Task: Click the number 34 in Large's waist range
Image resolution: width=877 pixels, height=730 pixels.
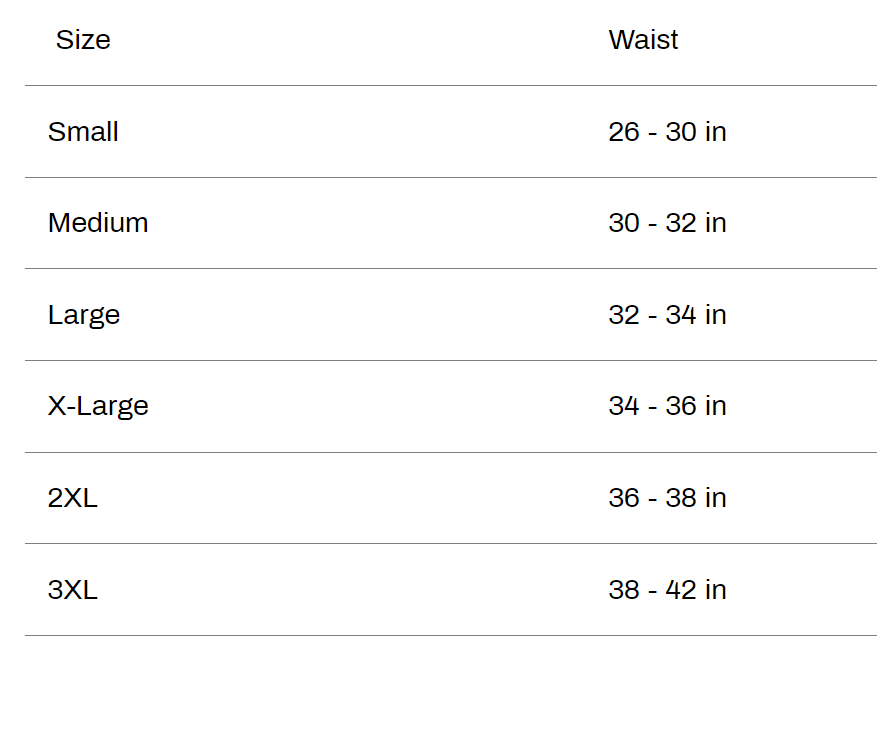Action: [681, 315]
